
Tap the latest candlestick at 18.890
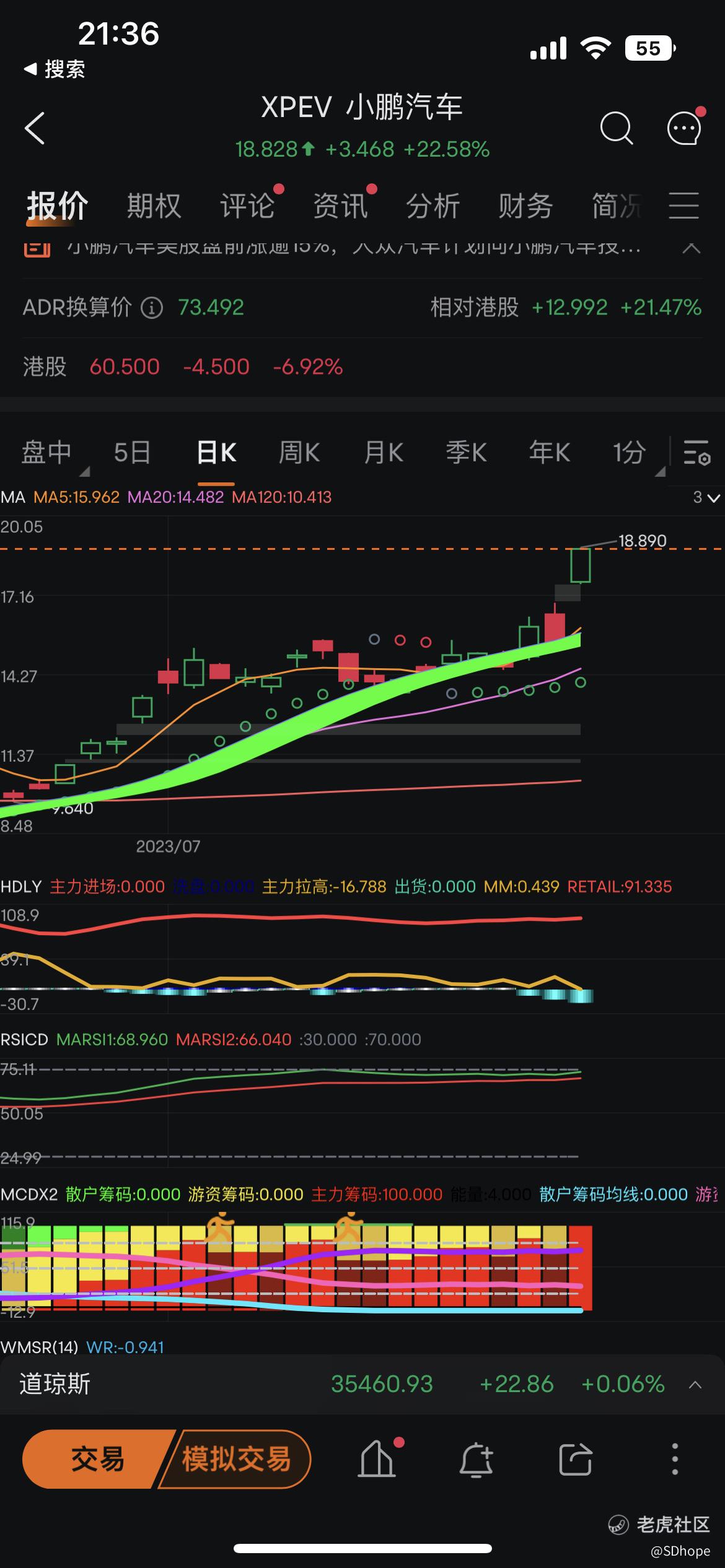[x=581, y=565]
